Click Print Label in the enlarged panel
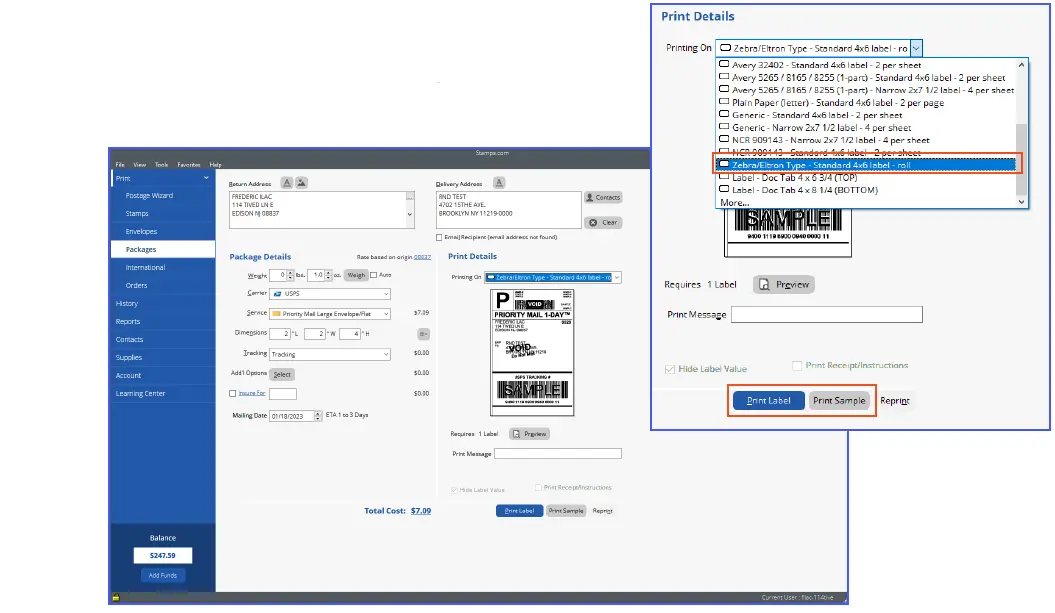Screen dimensions: 1055x613 768,400
